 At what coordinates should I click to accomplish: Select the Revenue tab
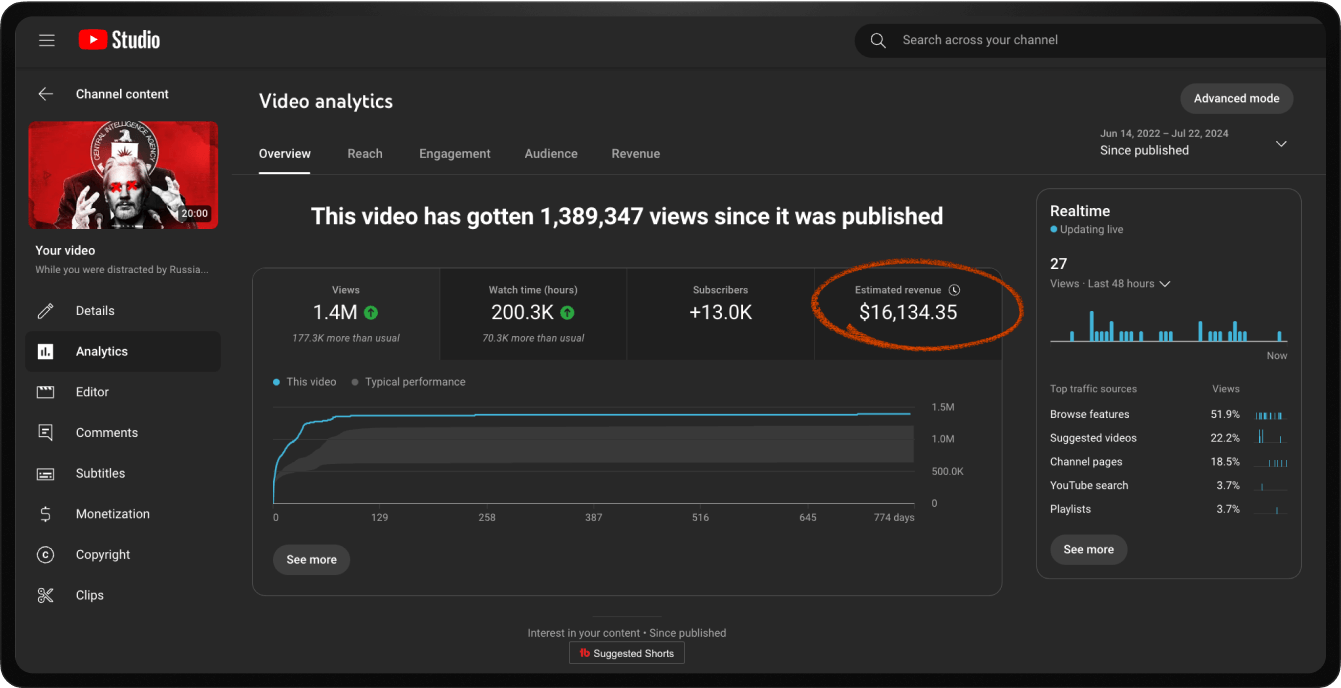(636, 154)
